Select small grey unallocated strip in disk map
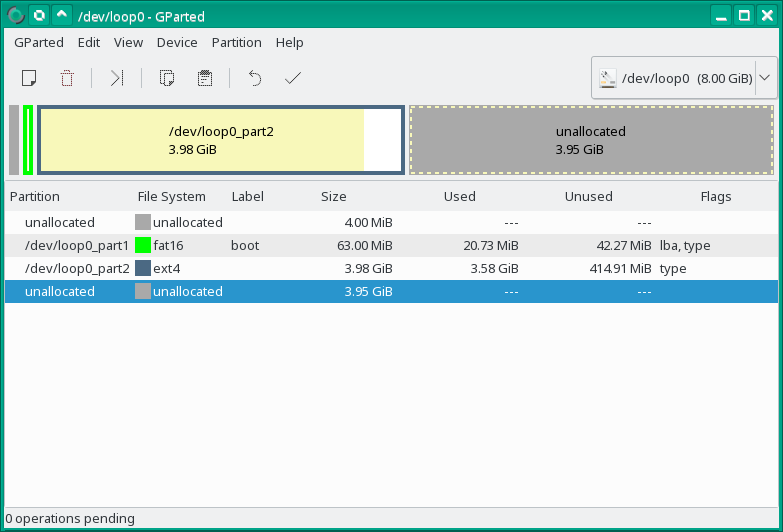Screen dimensions: 783x532 point(14,140)
